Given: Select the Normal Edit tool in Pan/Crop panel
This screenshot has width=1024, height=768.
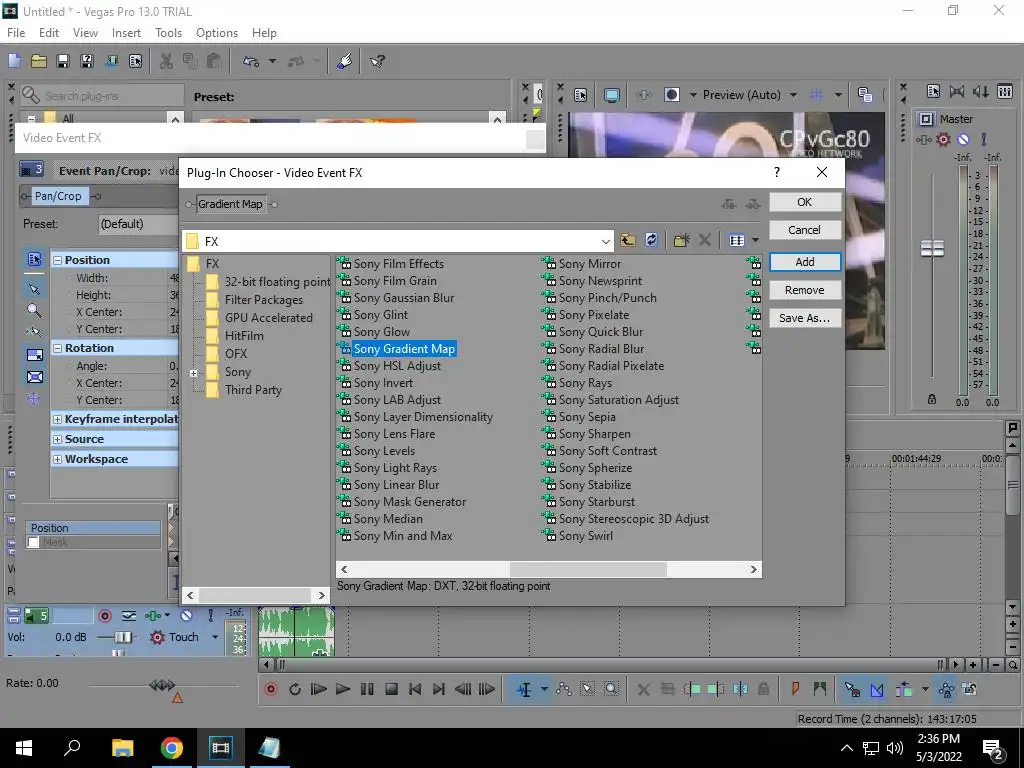Looking at the screenshot, I should click(35, 289).
